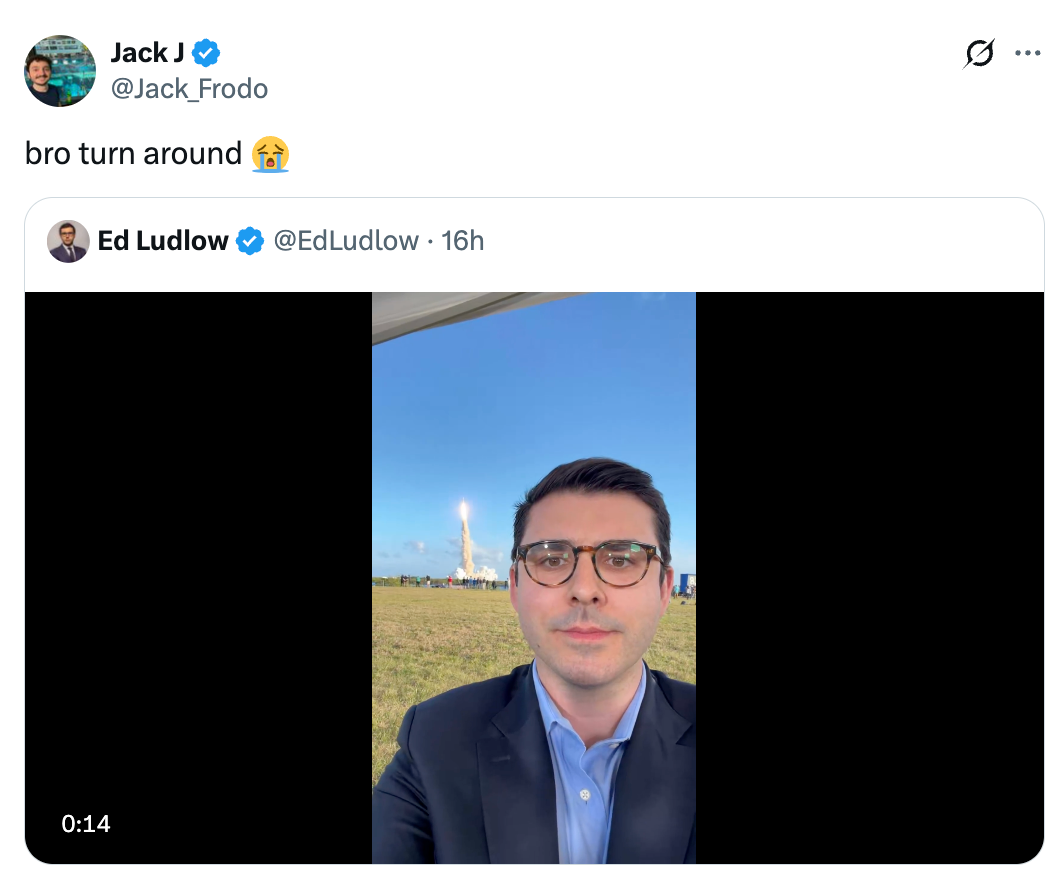The height and width of the screenshot is (884, 1062).
Task: Open the three-dot more options menu
Action: [x=1028, y=53]
